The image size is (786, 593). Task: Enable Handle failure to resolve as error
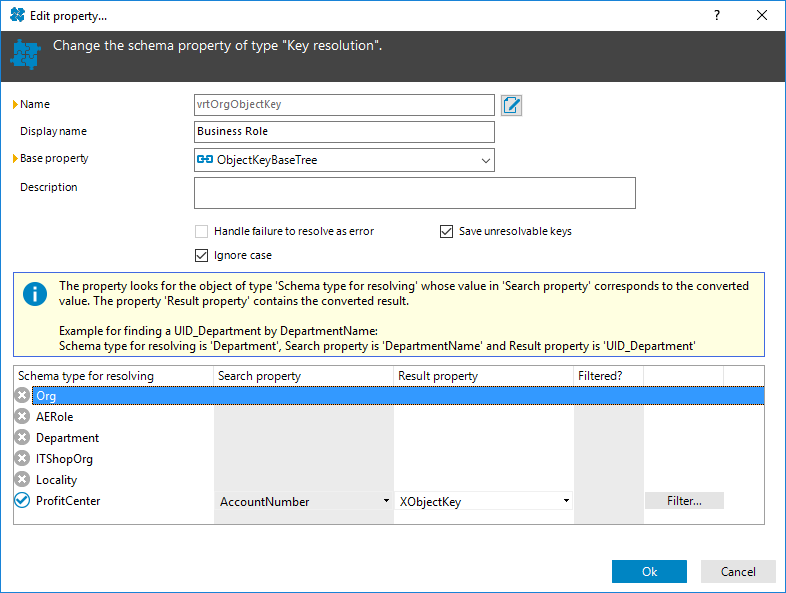[202, 231]
